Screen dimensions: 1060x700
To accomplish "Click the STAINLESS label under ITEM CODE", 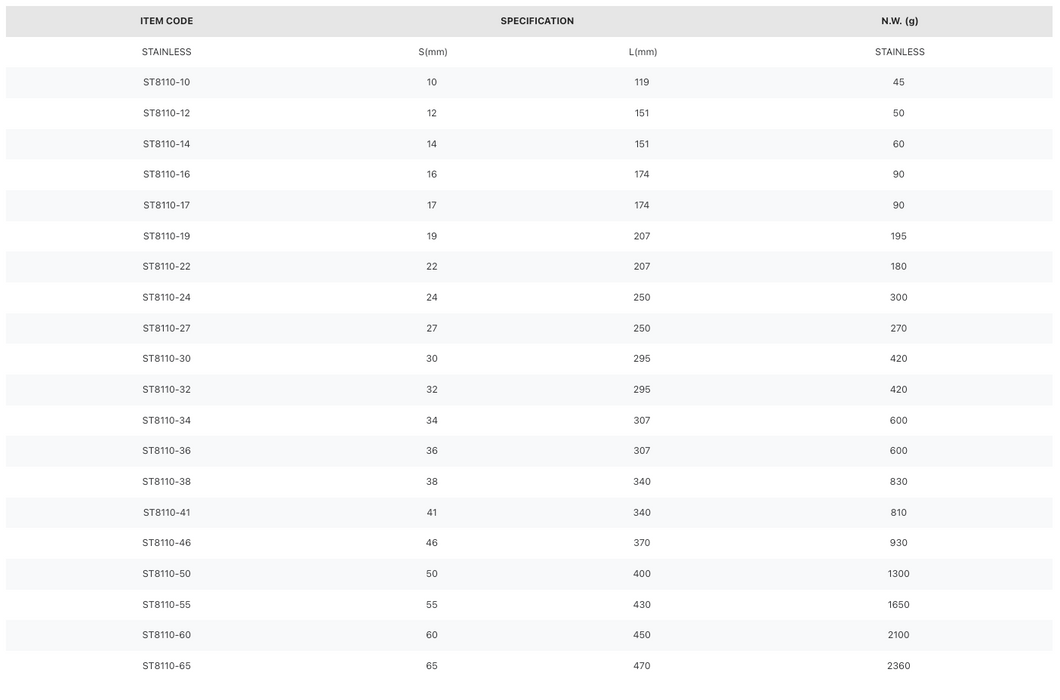I will [166, 52].
